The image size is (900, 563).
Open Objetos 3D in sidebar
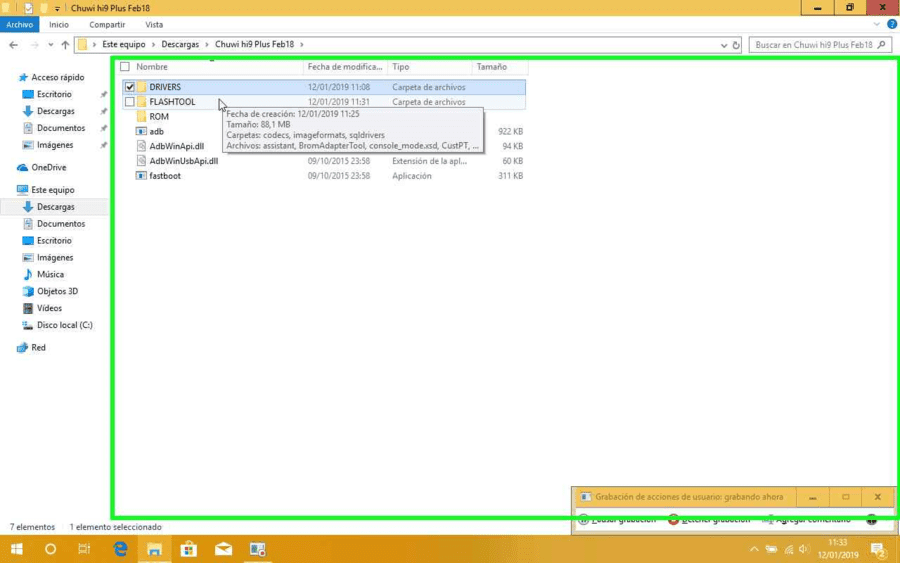click(x=57, y=291)
